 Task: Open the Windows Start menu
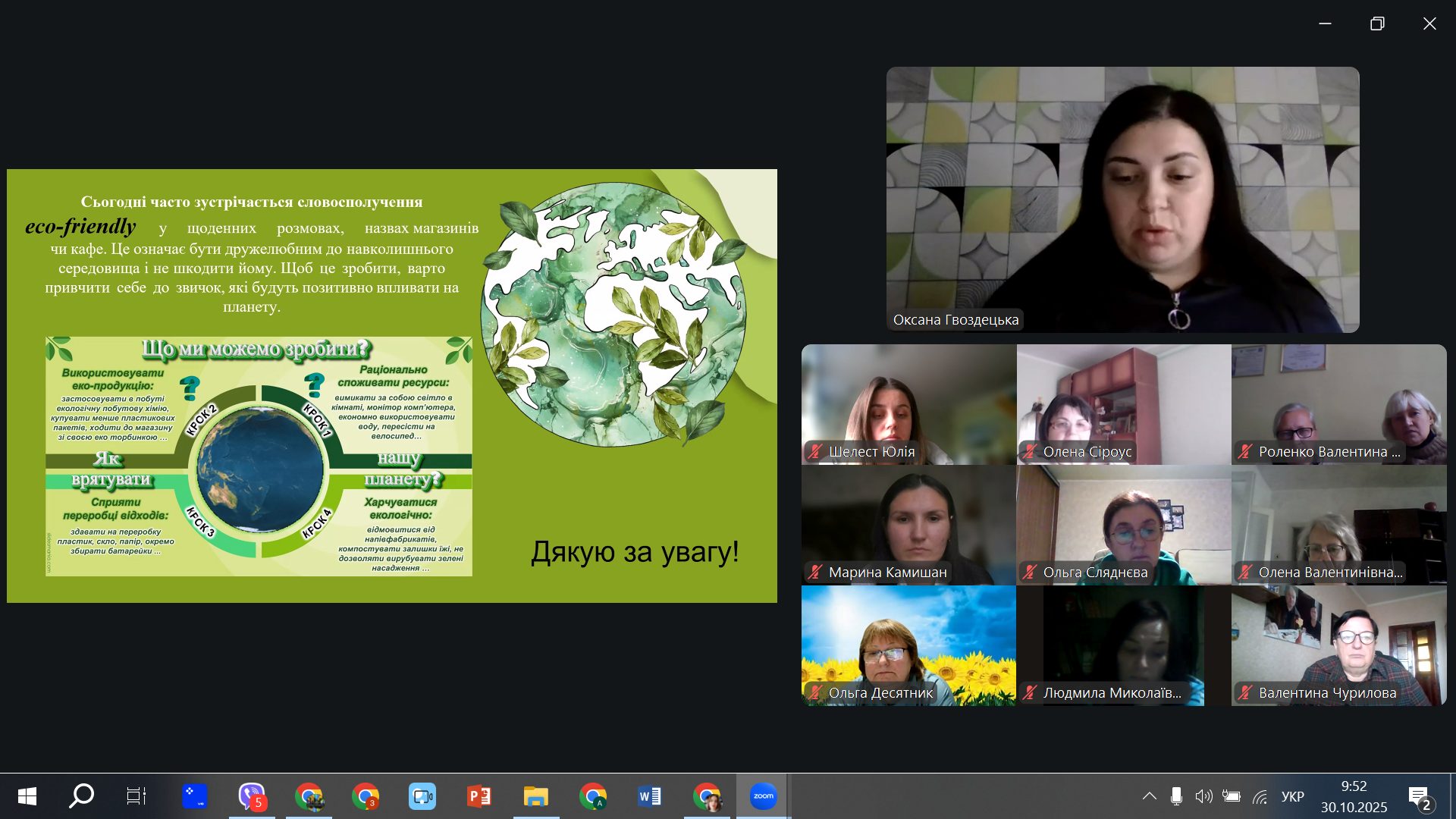[x=27, y=795]
